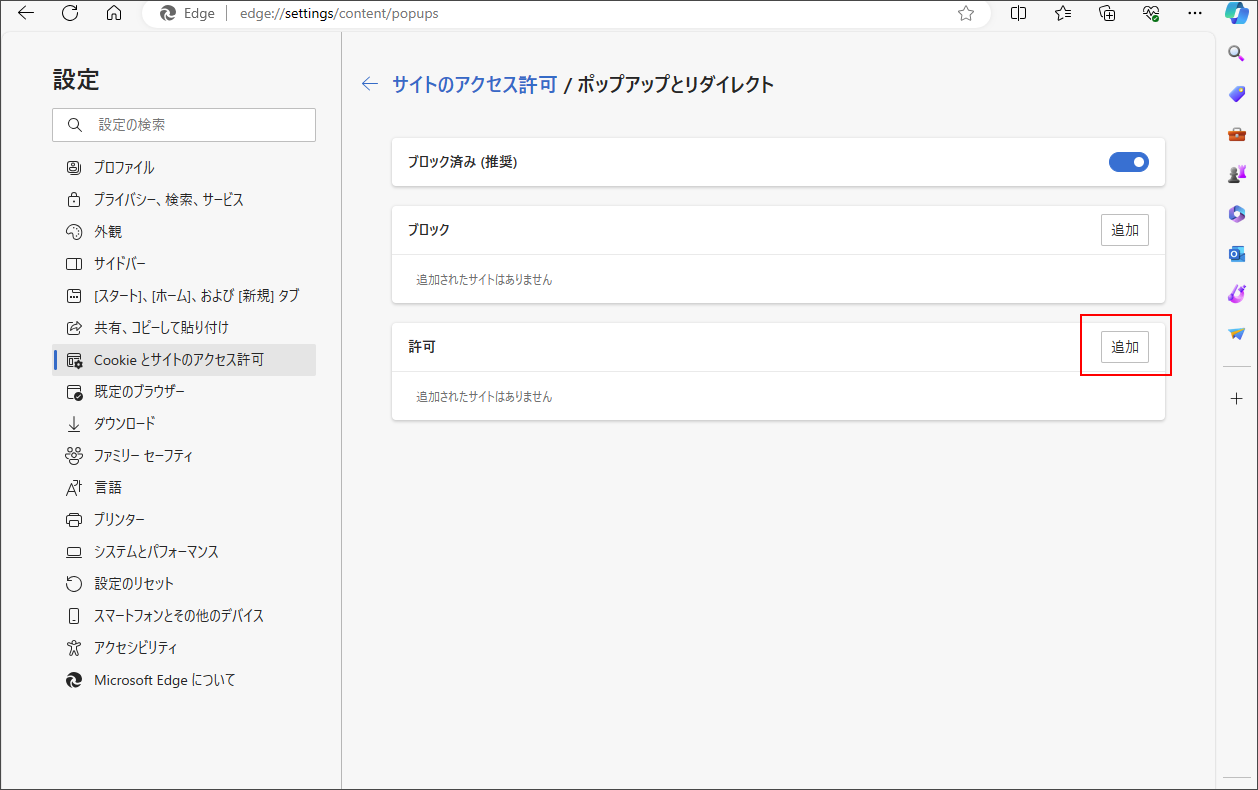The height and width of the screenshot is (790, 1258).
Task: Add this tab to Collections
Action: pos(1106,12)
